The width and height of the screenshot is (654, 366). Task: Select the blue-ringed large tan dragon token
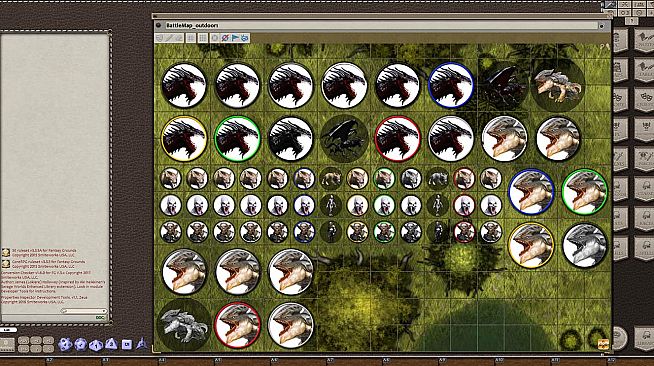click(x=531, y=192)
